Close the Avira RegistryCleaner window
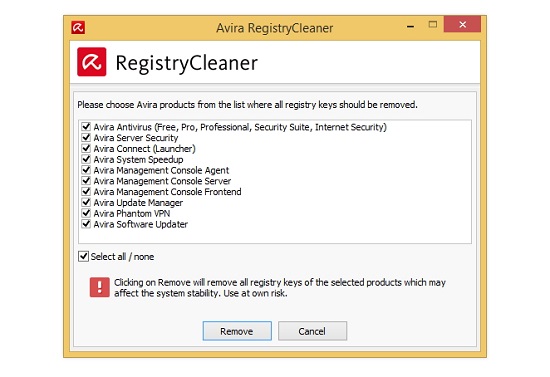 pyautogui.click(x=462, y=25)
